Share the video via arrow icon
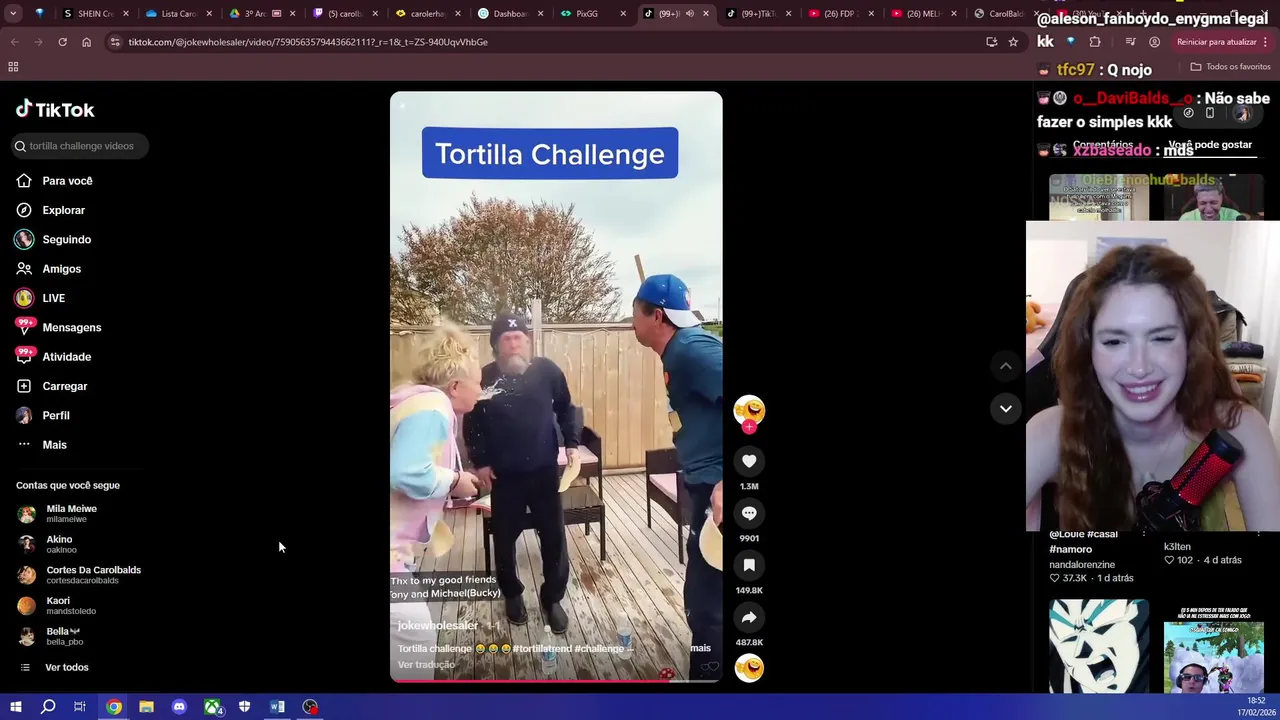The width and height of the screenshot is (1280, 720). click(749, 617)
